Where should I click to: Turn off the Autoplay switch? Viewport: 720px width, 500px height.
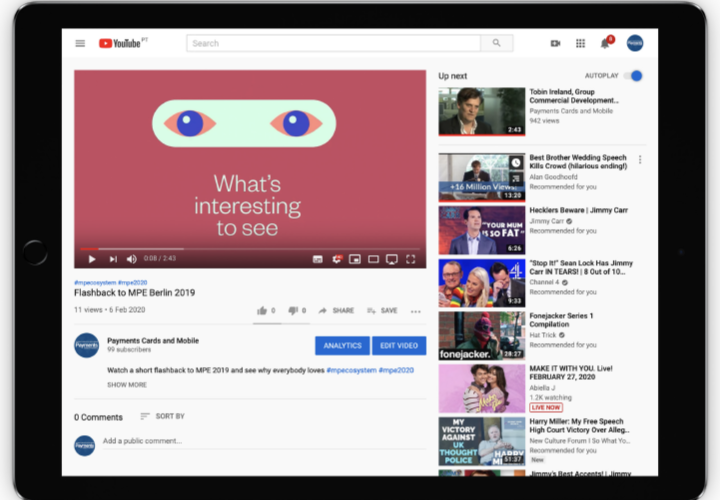[632, 76]
